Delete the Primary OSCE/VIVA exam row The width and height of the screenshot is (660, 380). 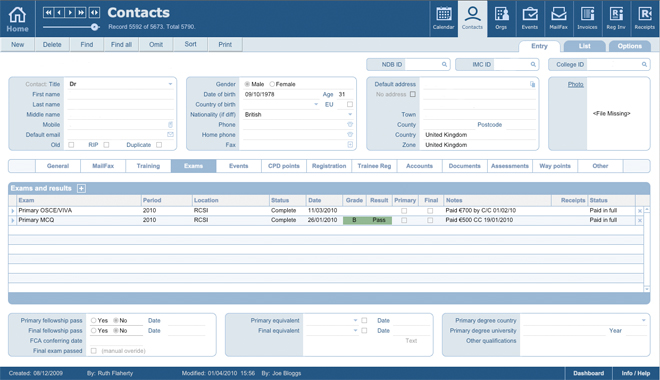(x=640, y=211)
